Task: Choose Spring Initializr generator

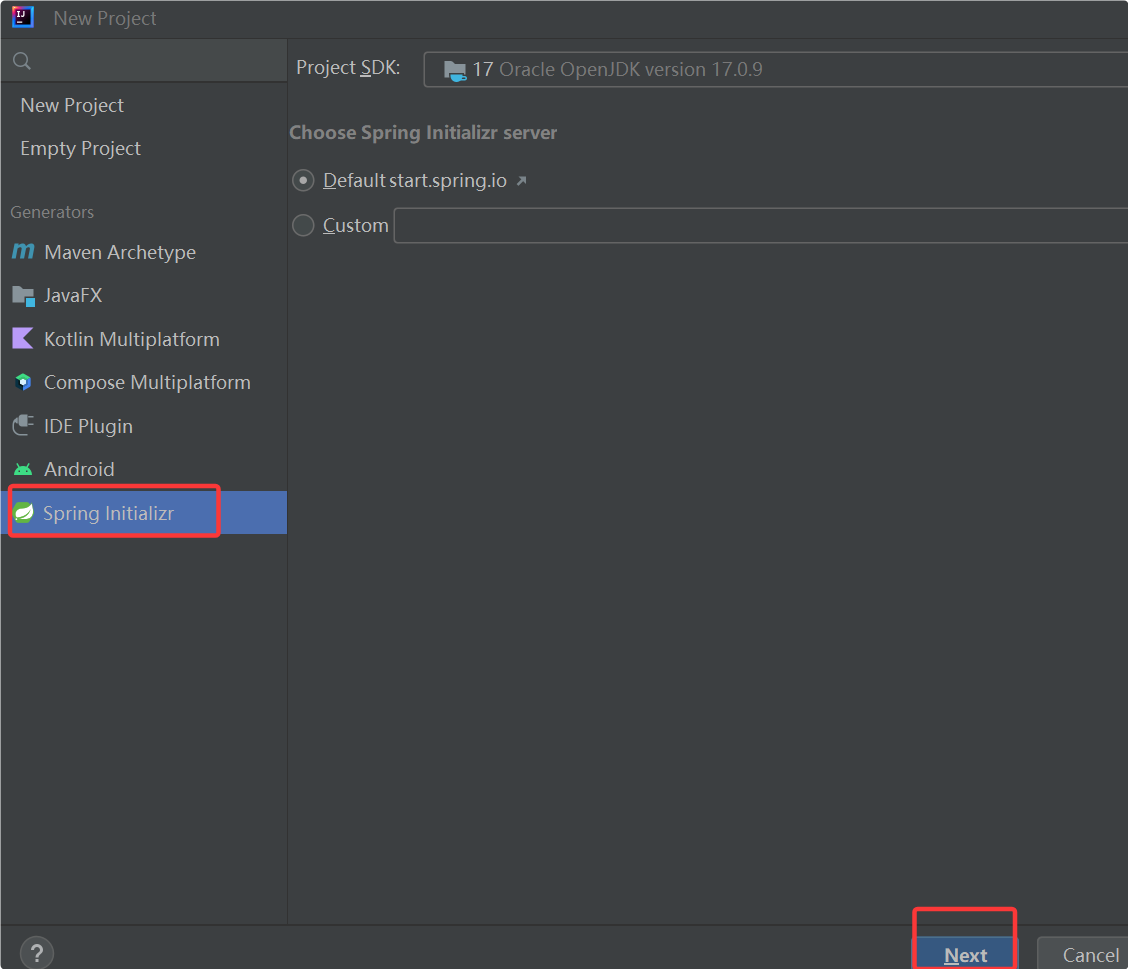Action: pyautogui.click(x=144, y=513)
